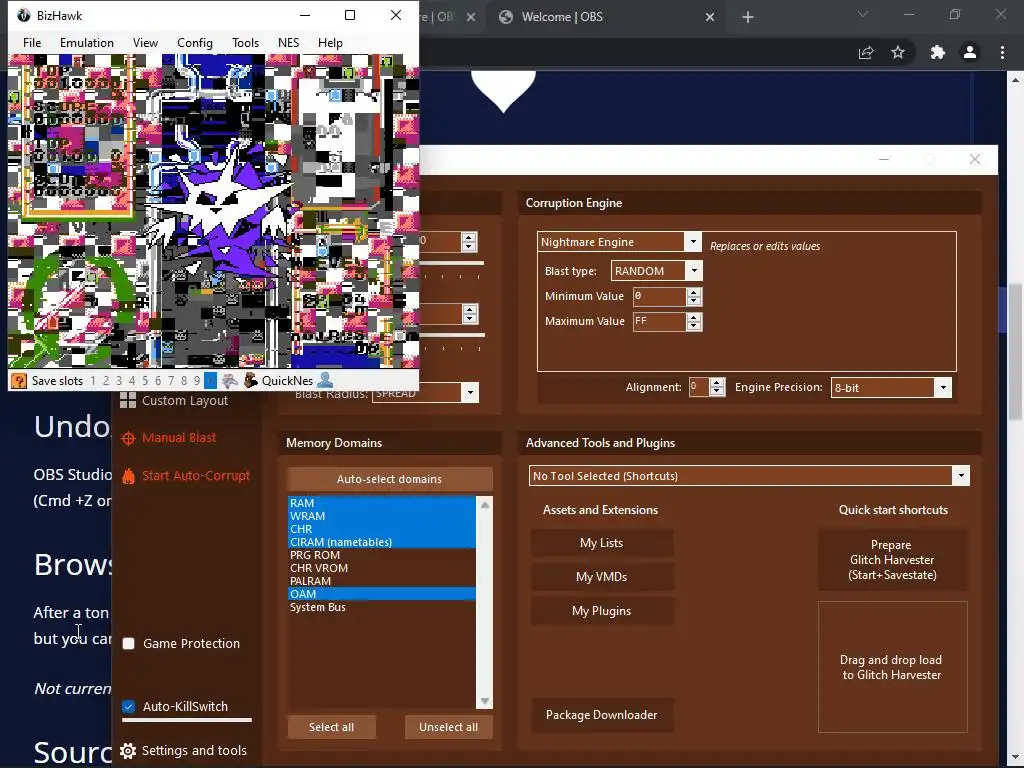This screenshot has height=768, width=1024.
Task: Open the View menu in BizHawk
Action: (145, 42)
